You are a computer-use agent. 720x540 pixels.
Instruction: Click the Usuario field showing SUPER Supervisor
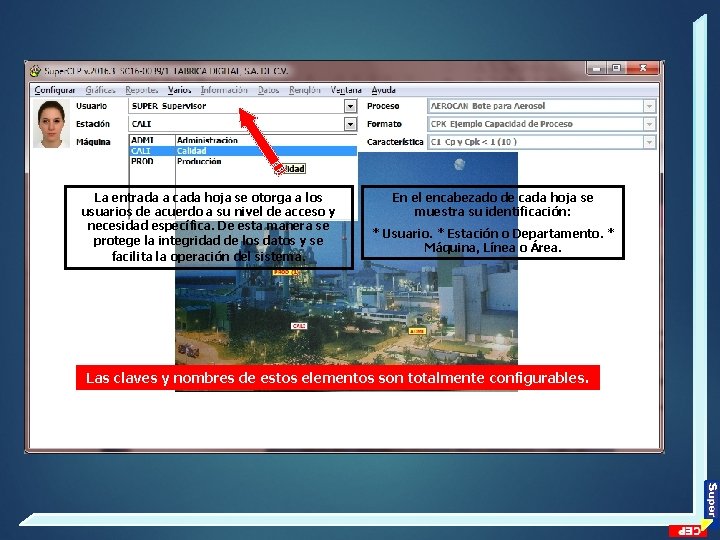coord(236,107)
